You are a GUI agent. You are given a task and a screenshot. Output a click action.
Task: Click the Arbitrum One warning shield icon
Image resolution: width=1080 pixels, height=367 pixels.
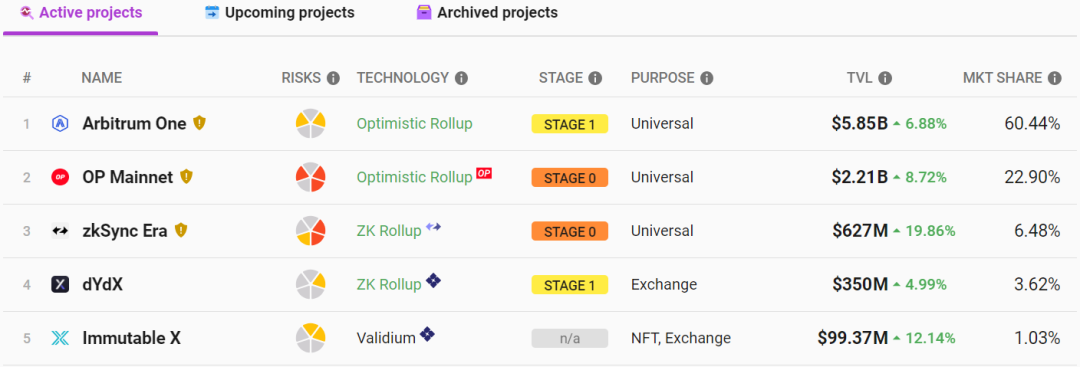[x=199, y=123]
